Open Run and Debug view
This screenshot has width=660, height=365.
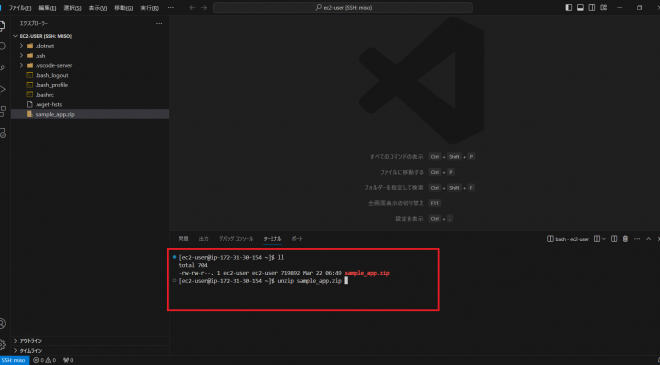click(3, 89)
